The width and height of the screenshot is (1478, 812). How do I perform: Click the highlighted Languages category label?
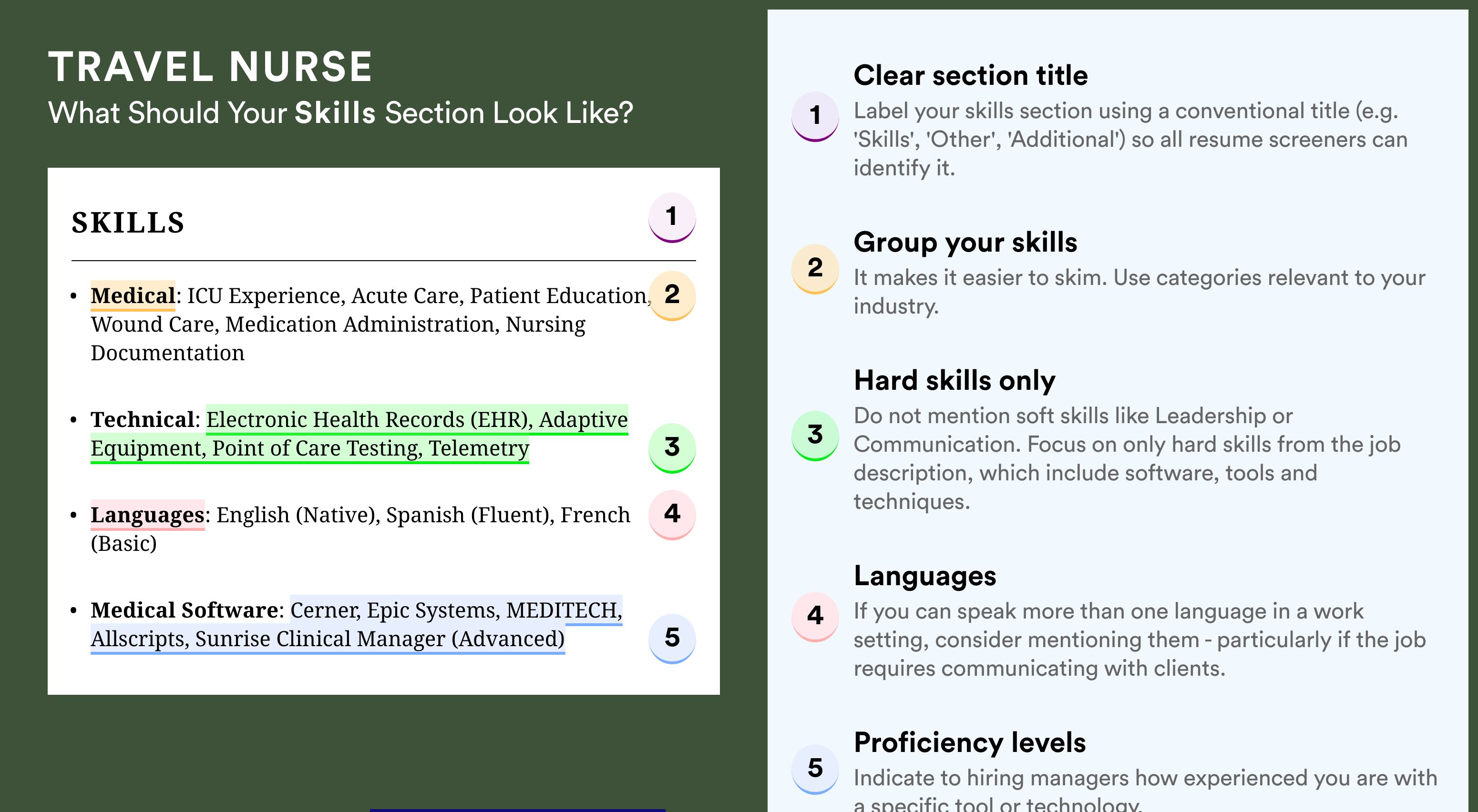147,515
